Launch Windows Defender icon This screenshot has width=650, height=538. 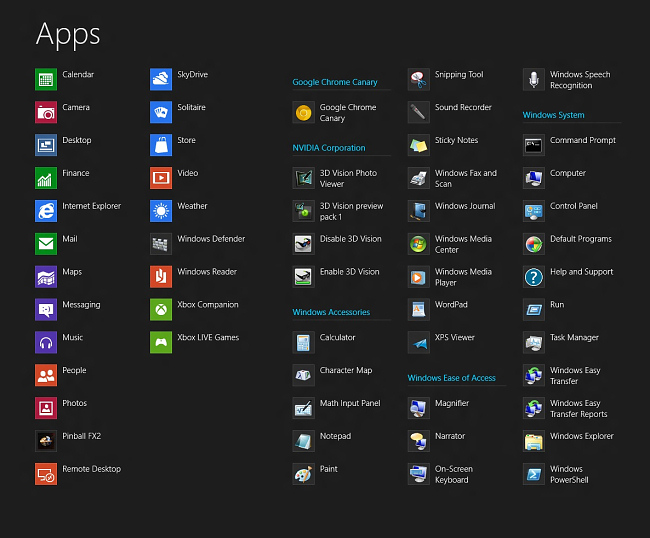tap(161, 244)
